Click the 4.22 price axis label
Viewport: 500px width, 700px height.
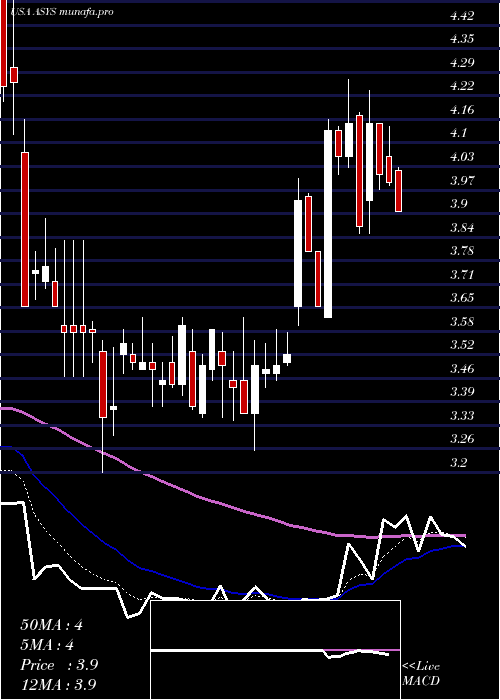coord(462,86)
